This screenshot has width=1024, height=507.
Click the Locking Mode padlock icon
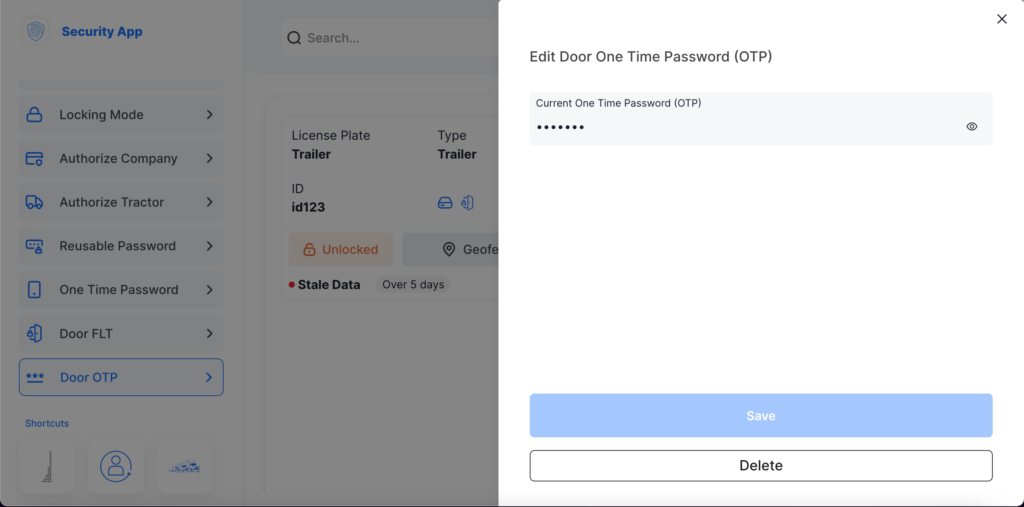click(34, 115)
